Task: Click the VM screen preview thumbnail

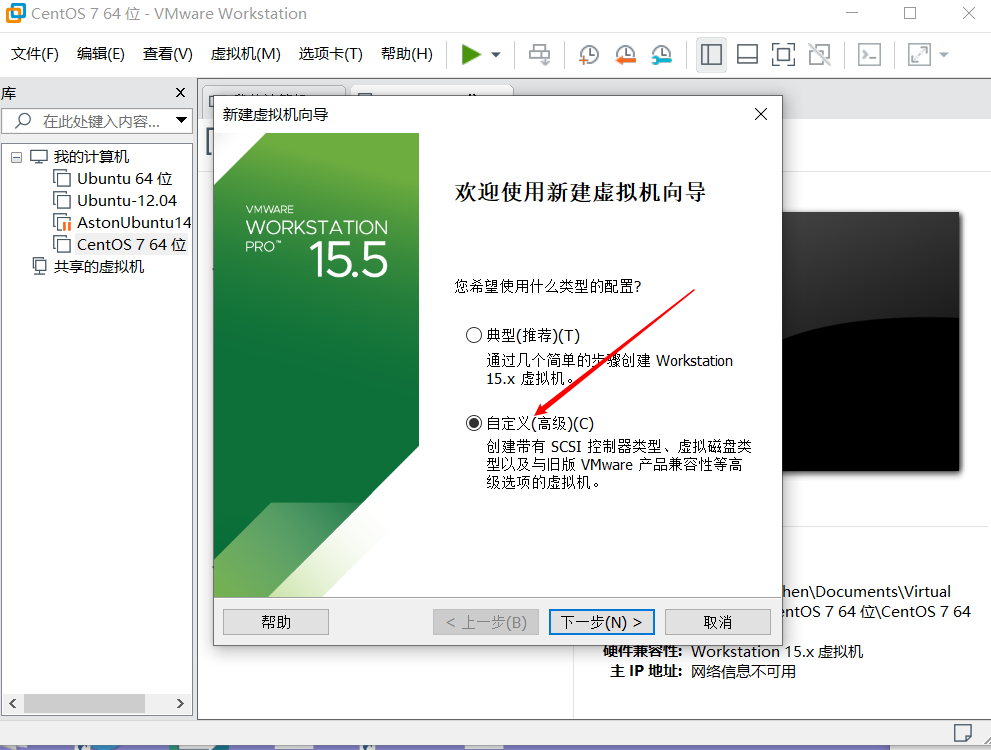Action: click(870, 341)
